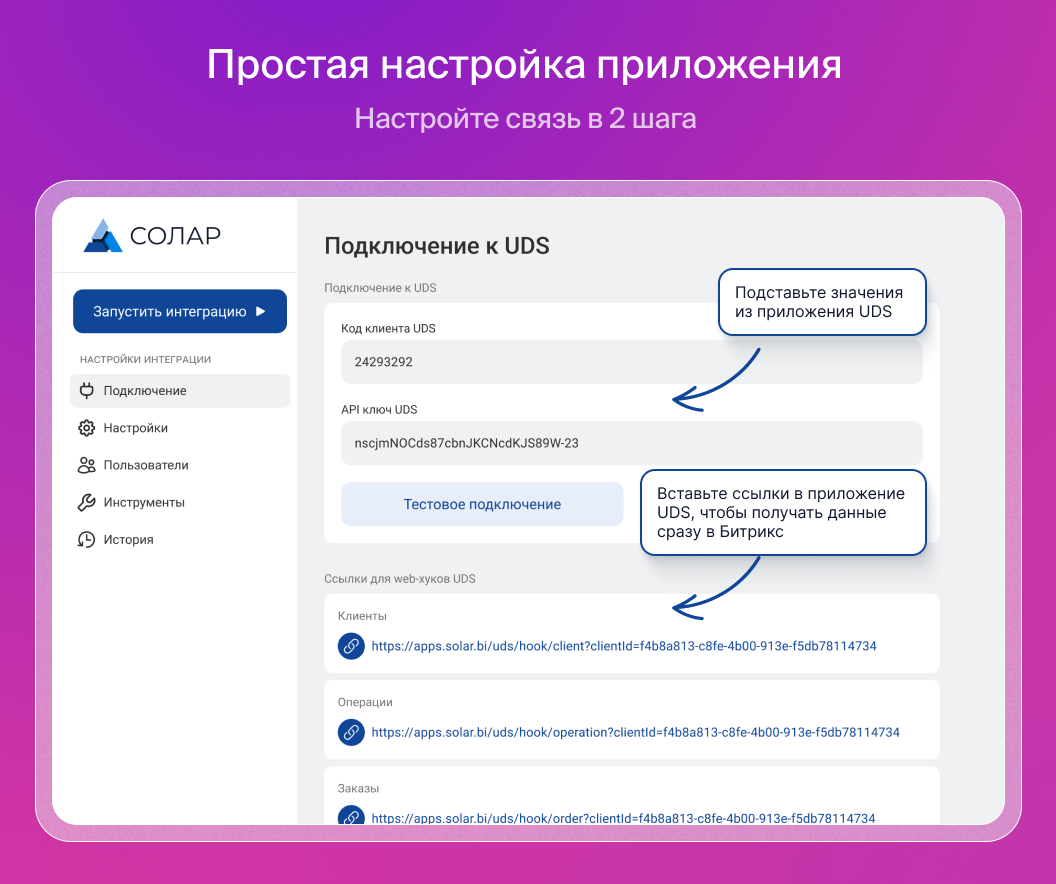This screenshot has width=1056, height=884.
Task: Click the link icon in Операции card
Action: point(351,733)
